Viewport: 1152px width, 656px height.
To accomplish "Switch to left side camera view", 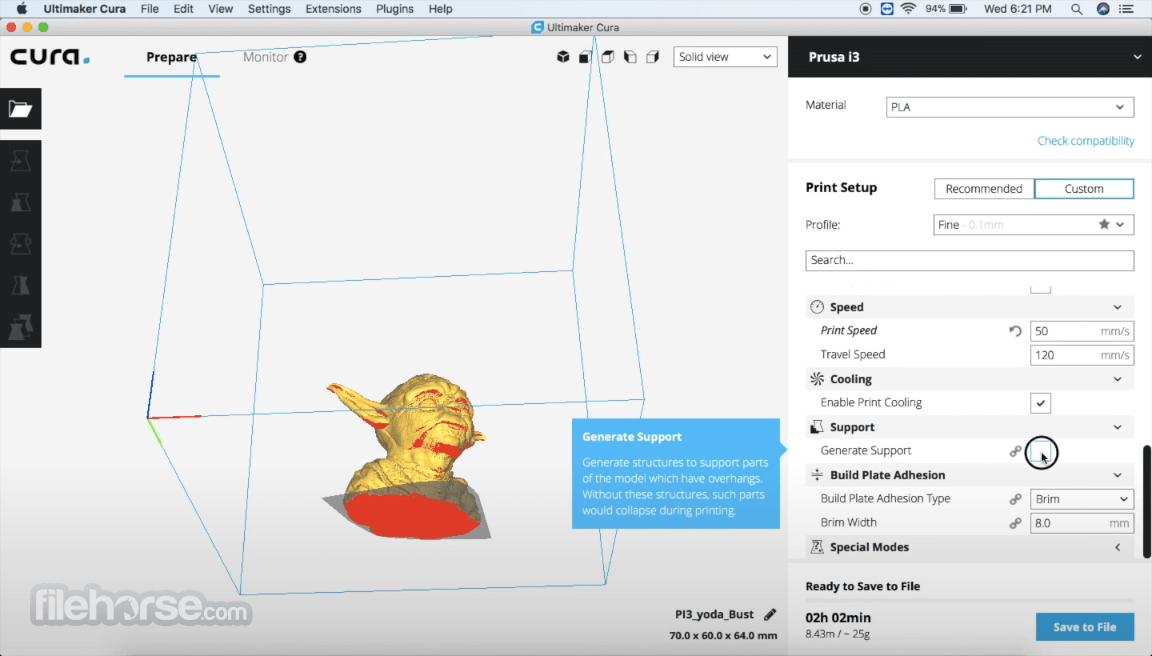I will click(x=630, y=57).
